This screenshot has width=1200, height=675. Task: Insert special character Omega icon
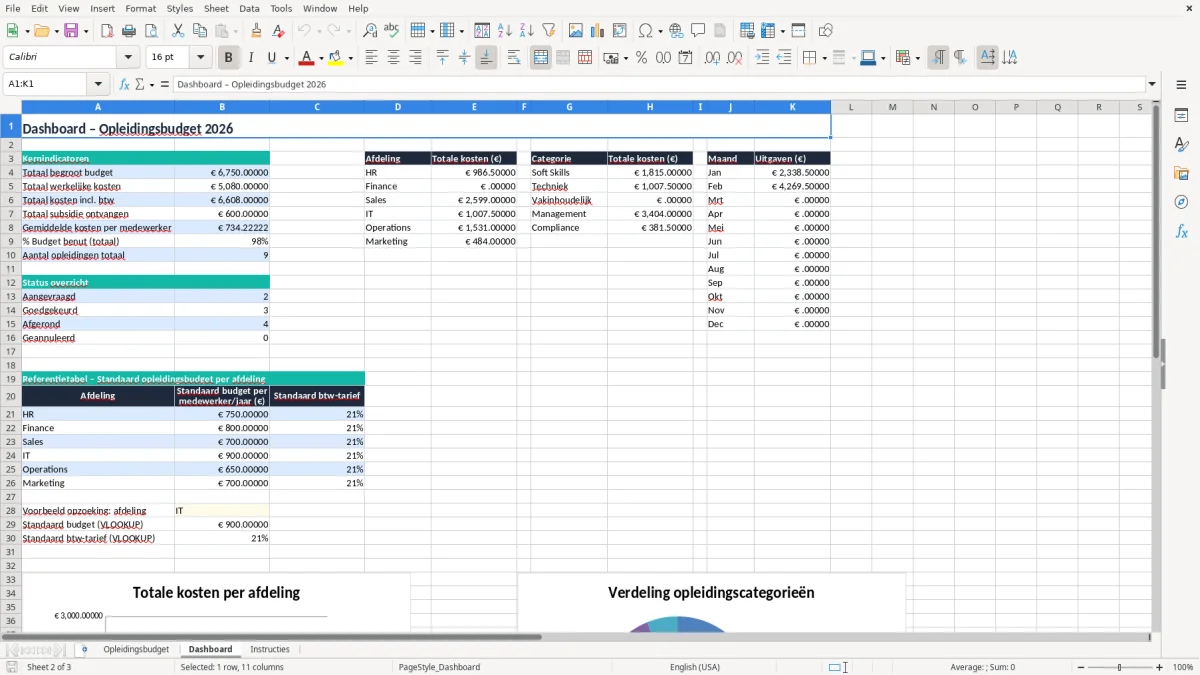(645, 31)
